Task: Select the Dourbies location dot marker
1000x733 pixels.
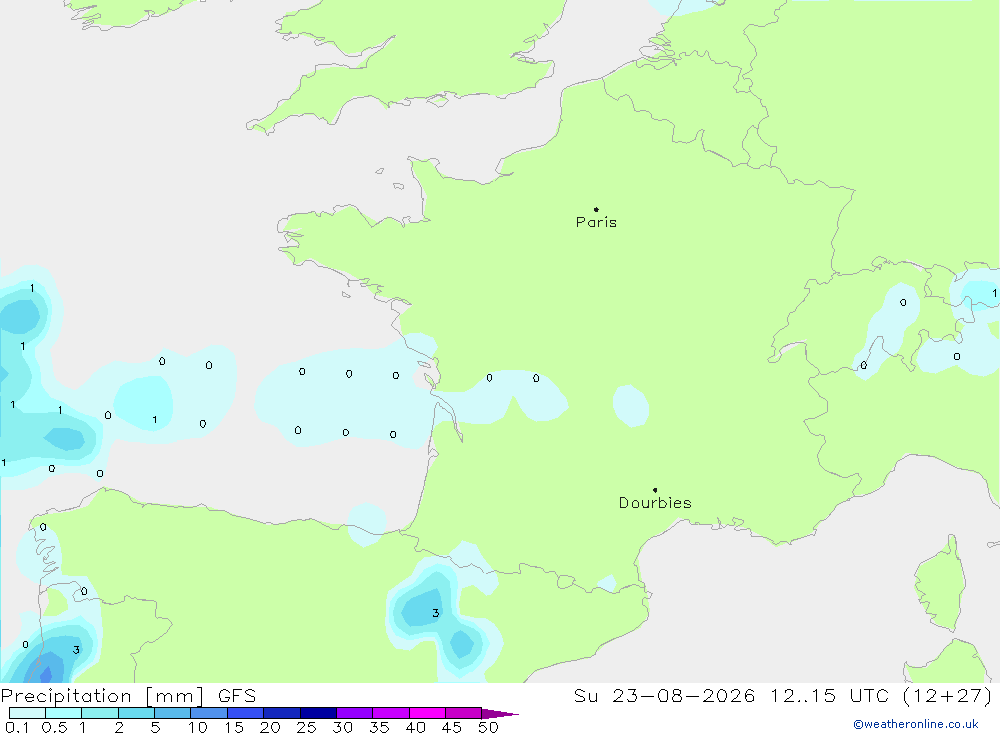Action: 655,490
